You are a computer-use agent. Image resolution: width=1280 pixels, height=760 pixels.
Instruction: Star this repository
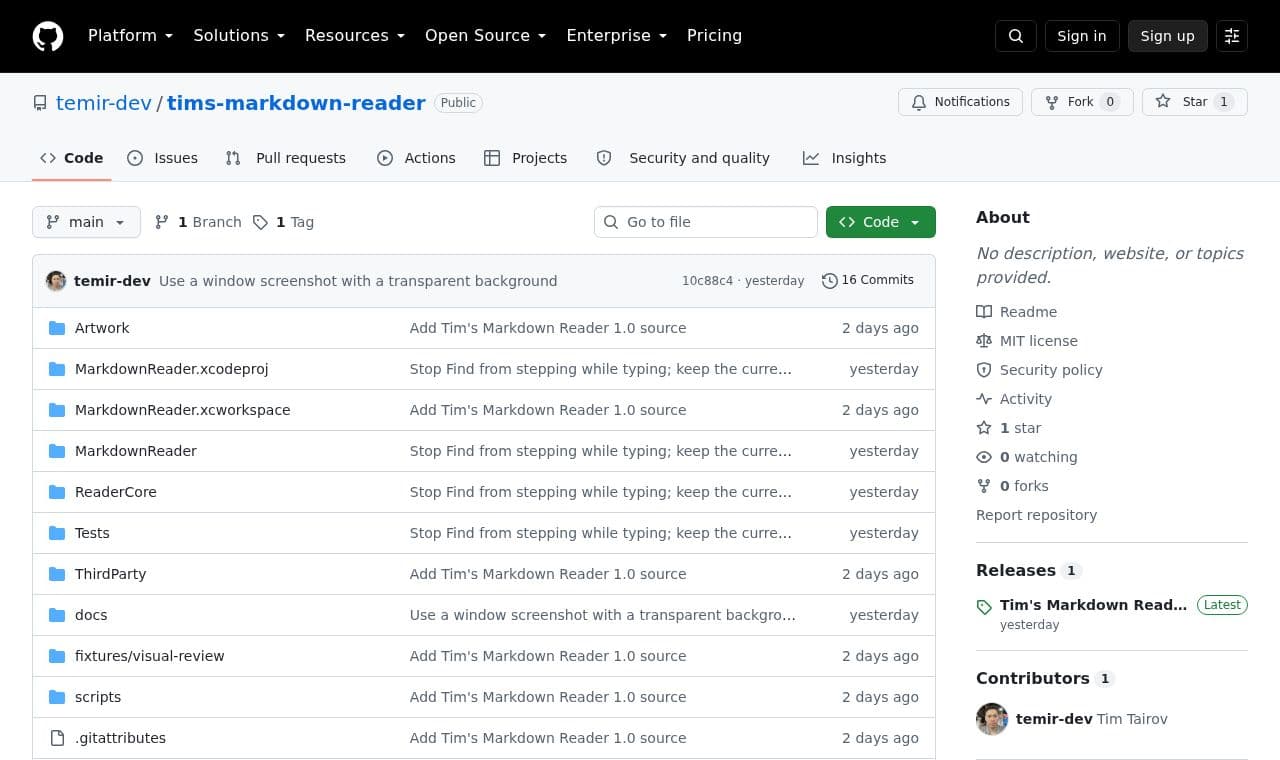pyautogui.click(x=1195, y=102)
